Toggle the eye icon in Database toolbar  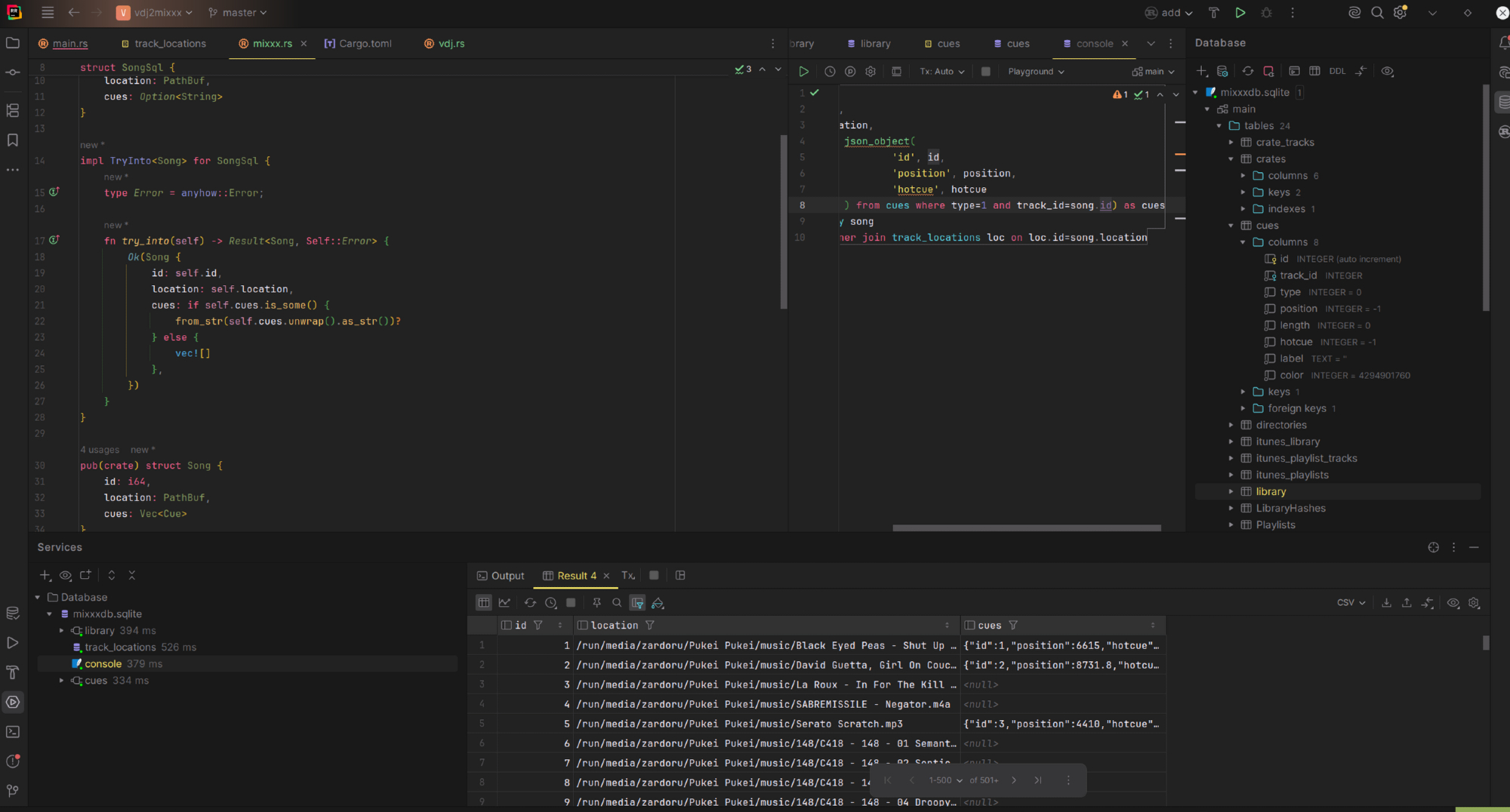[x=1387, y=71]
